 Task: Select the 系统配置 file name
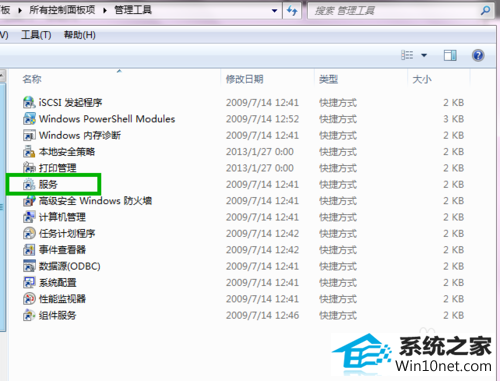point(57,282)
